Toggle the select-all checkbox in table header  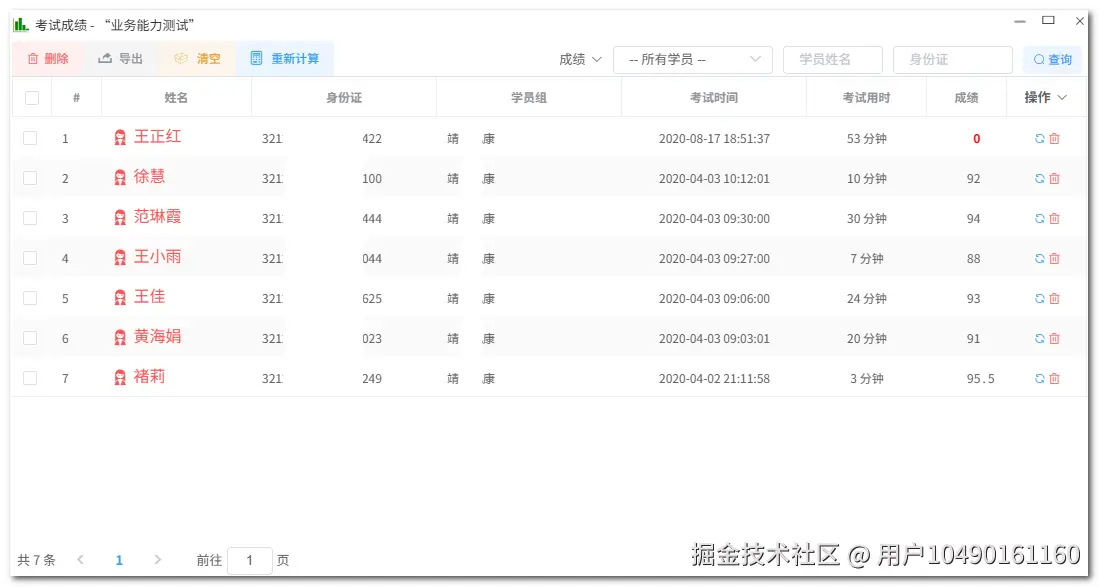tap(30, 96)
